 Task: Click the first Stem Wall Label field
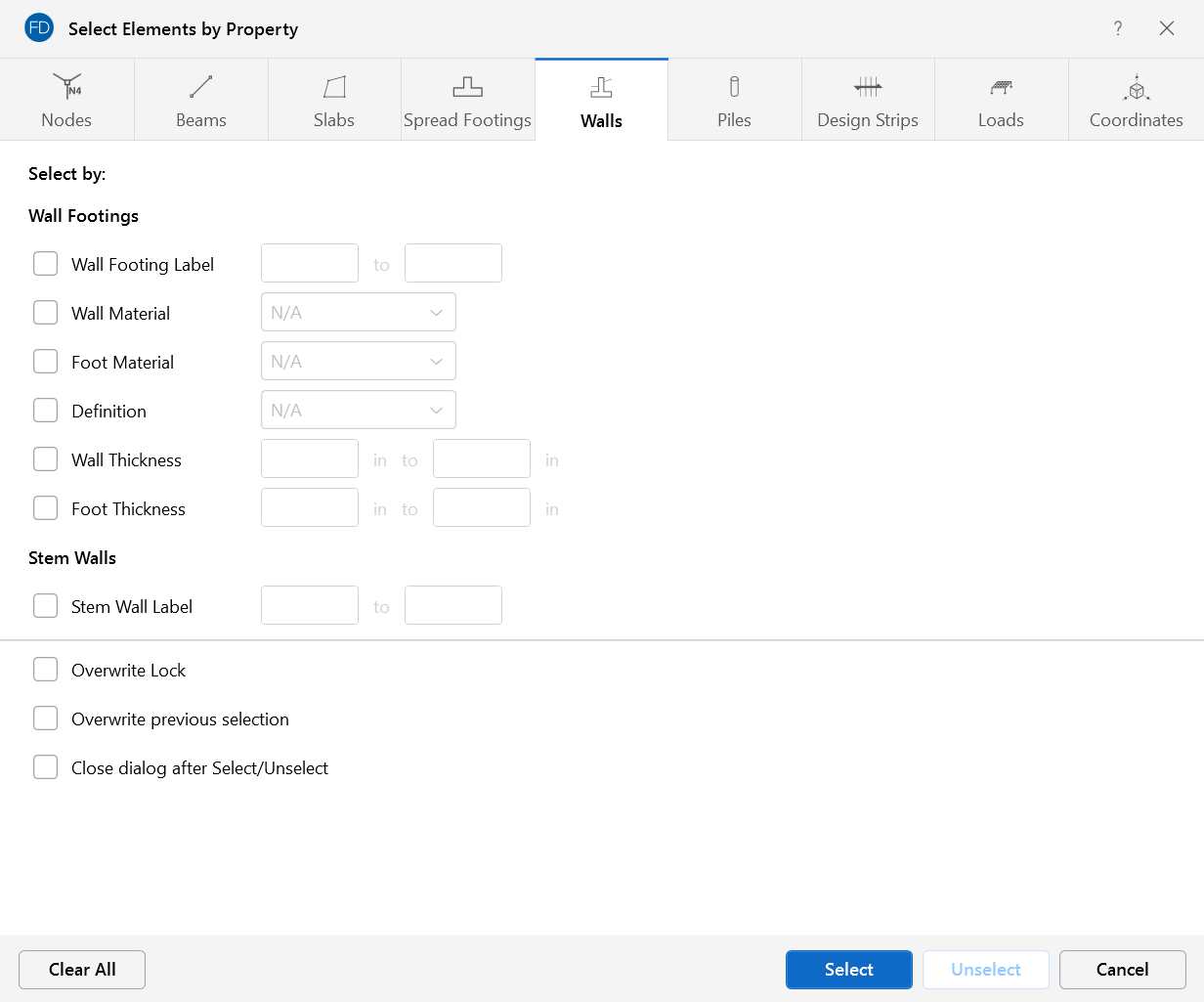click(310, 606)
